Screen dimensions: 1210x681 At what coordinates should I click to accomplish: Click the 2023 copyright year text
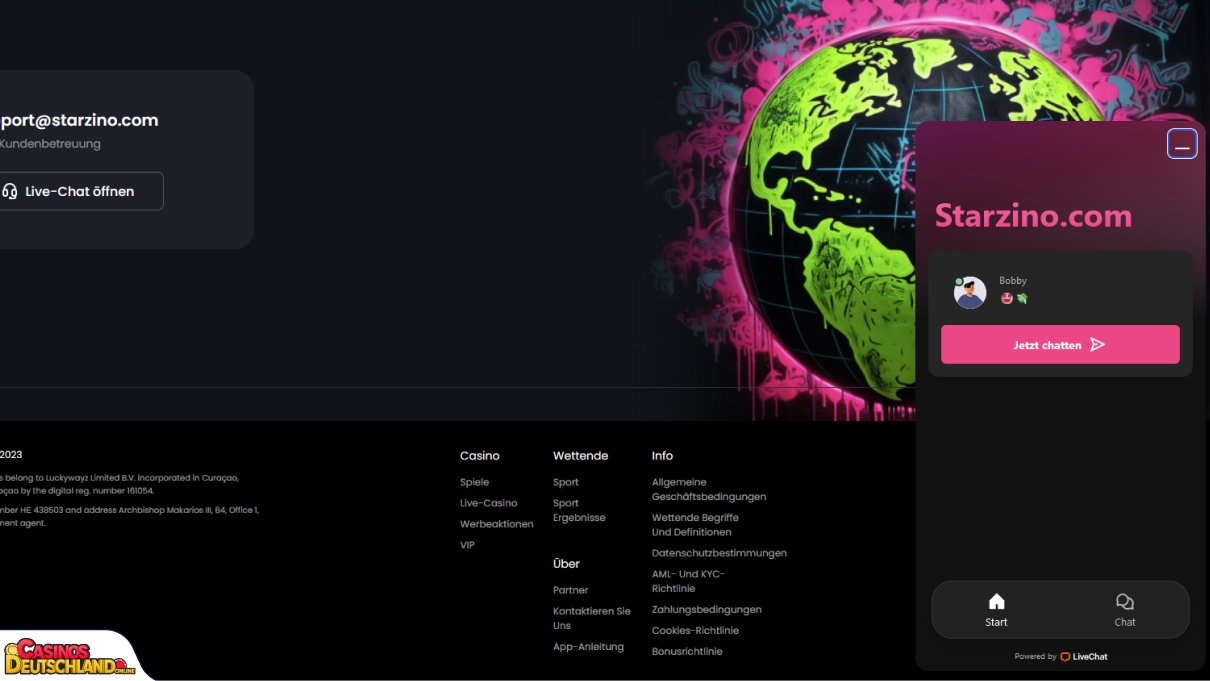(11, 455)
